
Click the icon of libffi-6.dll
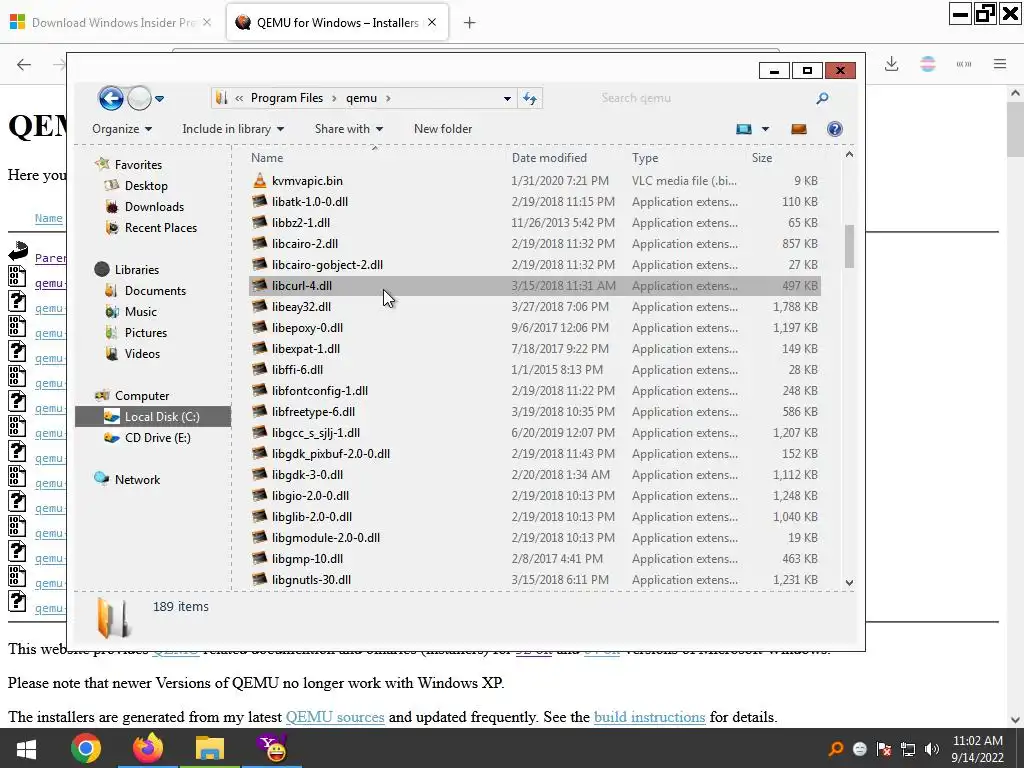click(x=259, y=370)
